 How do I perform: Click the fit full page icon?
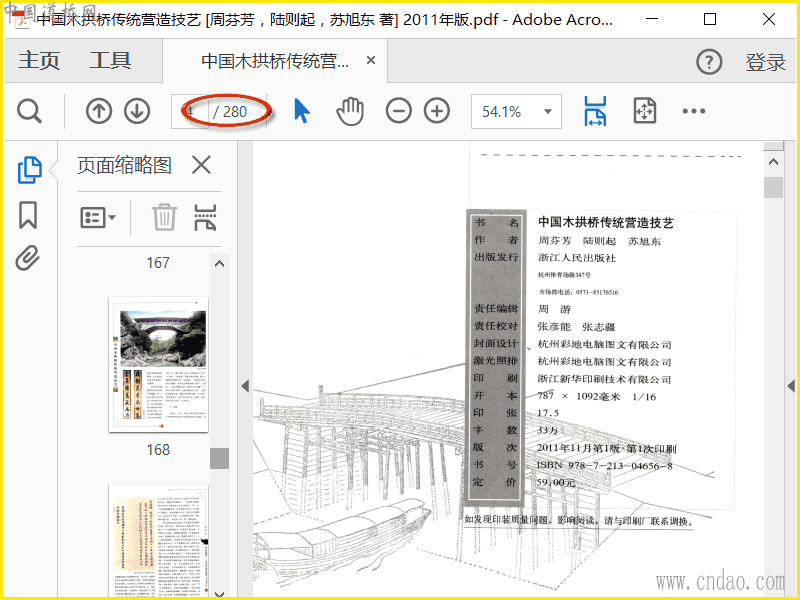tap(644, 111)
